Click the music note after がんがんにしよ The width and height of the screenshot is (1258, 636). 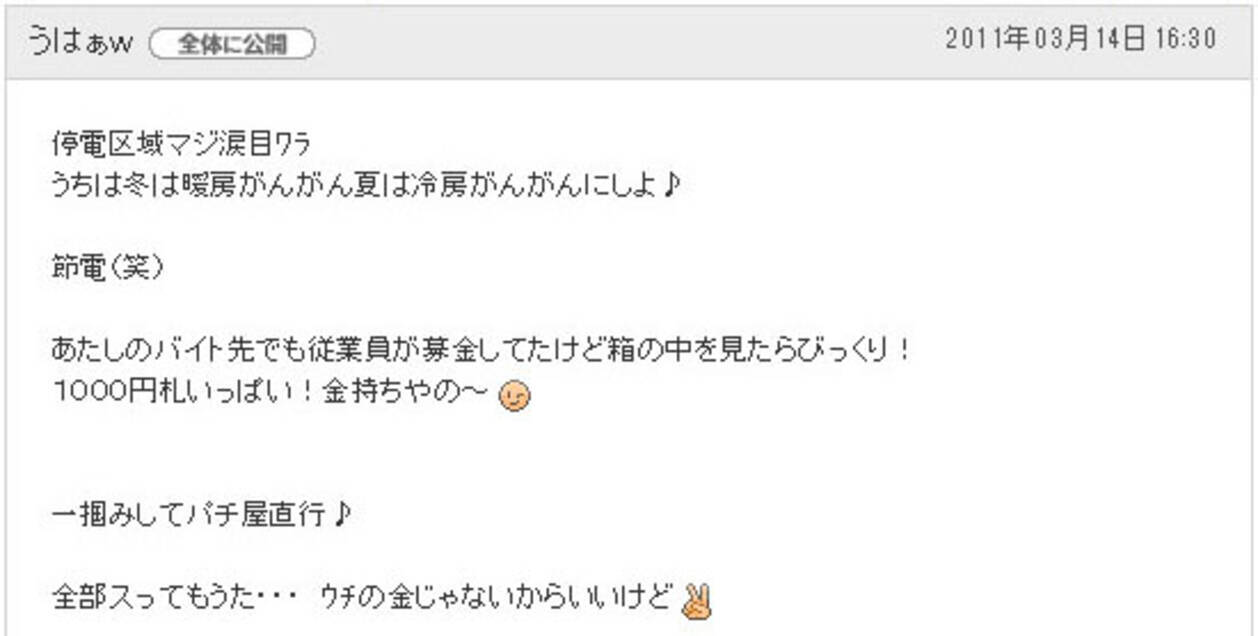click(670, 186)
